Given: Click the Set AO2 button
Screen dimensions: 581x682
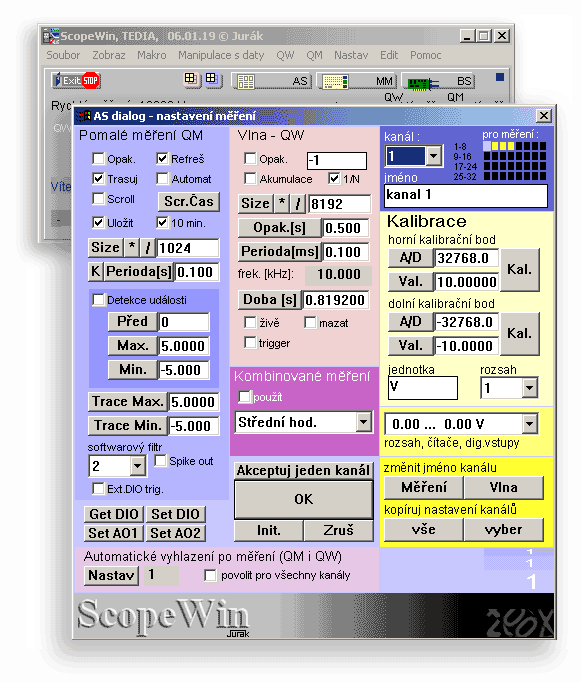Looking at the screenshot, I should pos(175,533).
